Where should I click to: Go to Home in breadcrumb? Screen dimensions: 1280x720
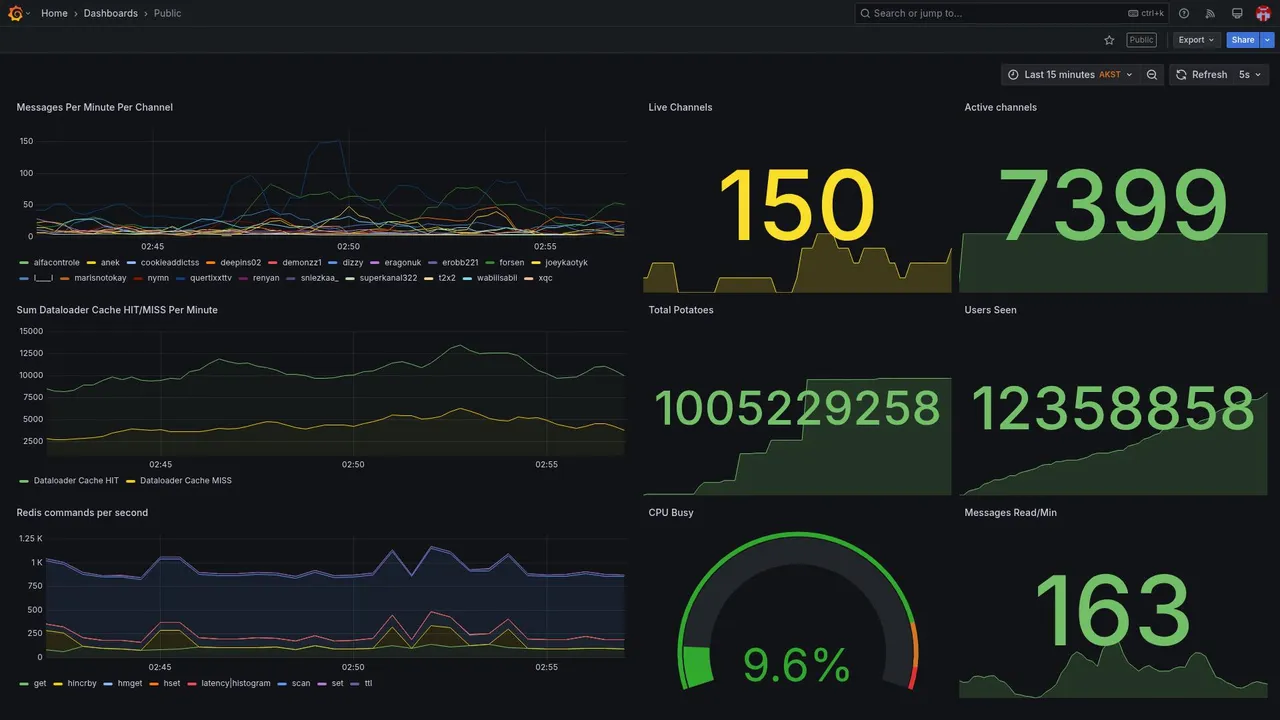pyautogui.click(x=54, y=13)
